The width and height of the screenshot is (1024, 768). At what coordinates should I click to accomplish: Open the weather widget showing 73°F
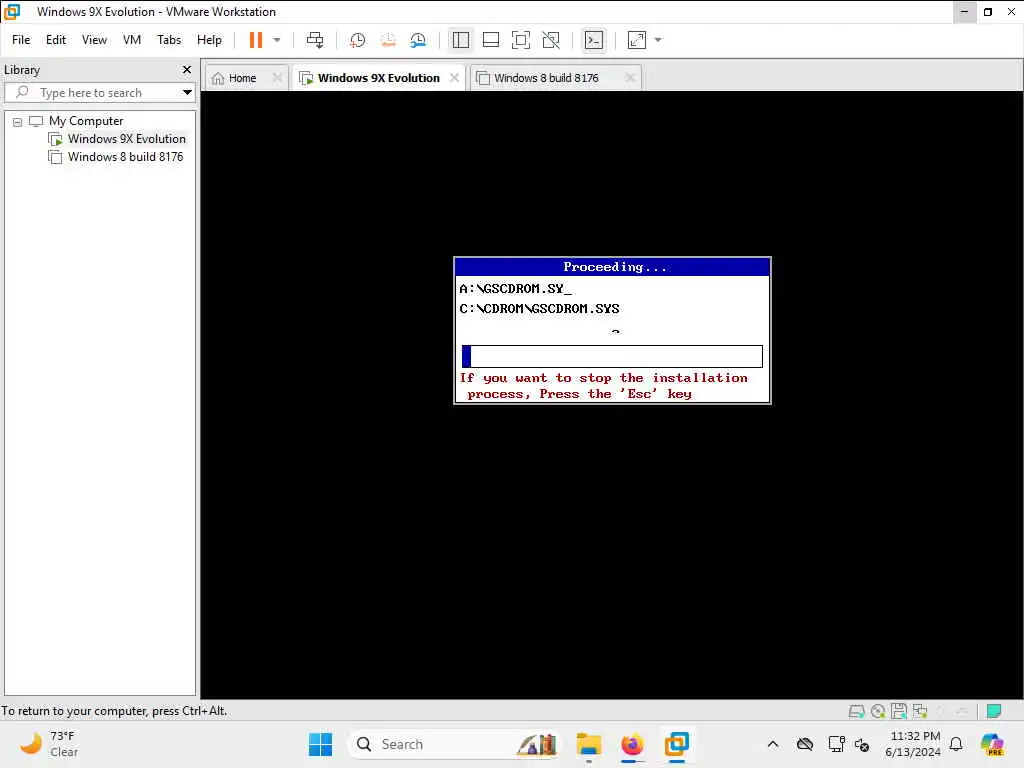coord(49,744)
